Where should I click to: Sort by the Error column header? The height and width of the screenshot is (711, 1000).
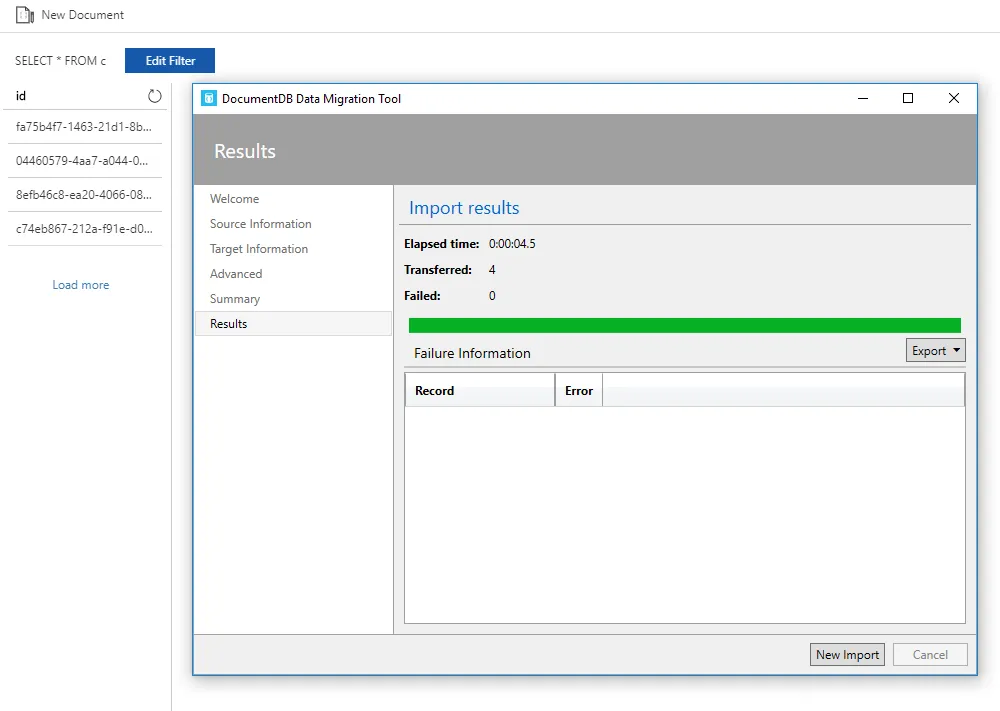click(x=578, y=390)
